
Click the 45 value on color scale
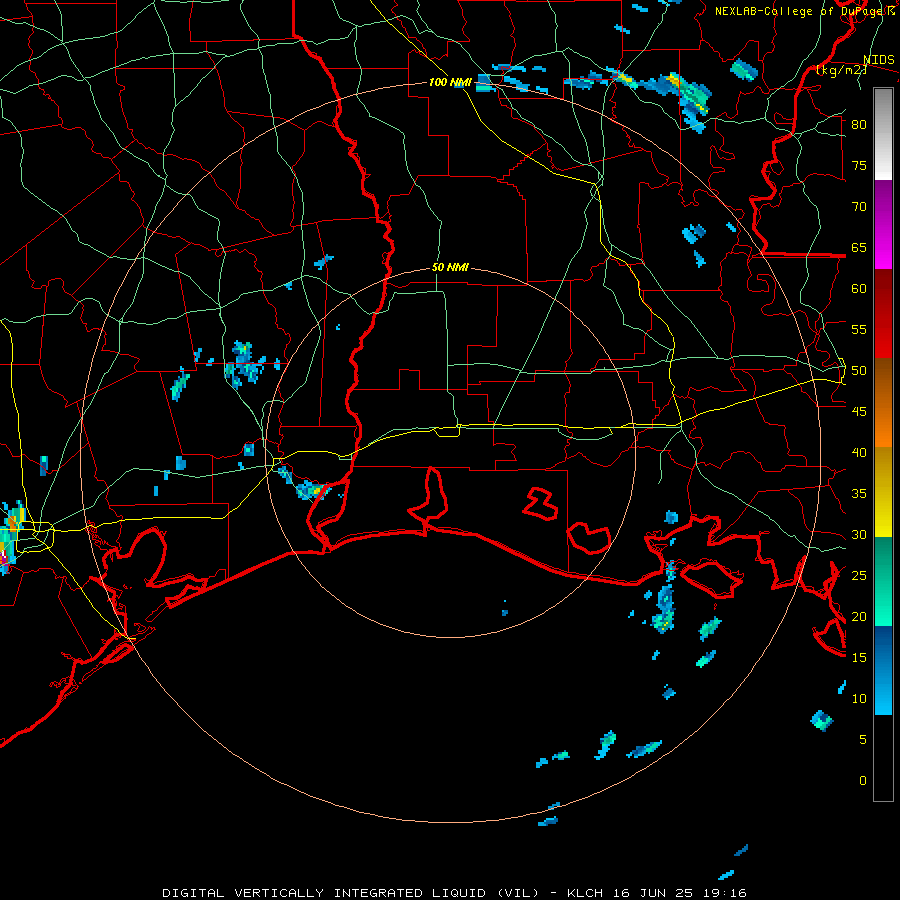[x=859, y=412]
